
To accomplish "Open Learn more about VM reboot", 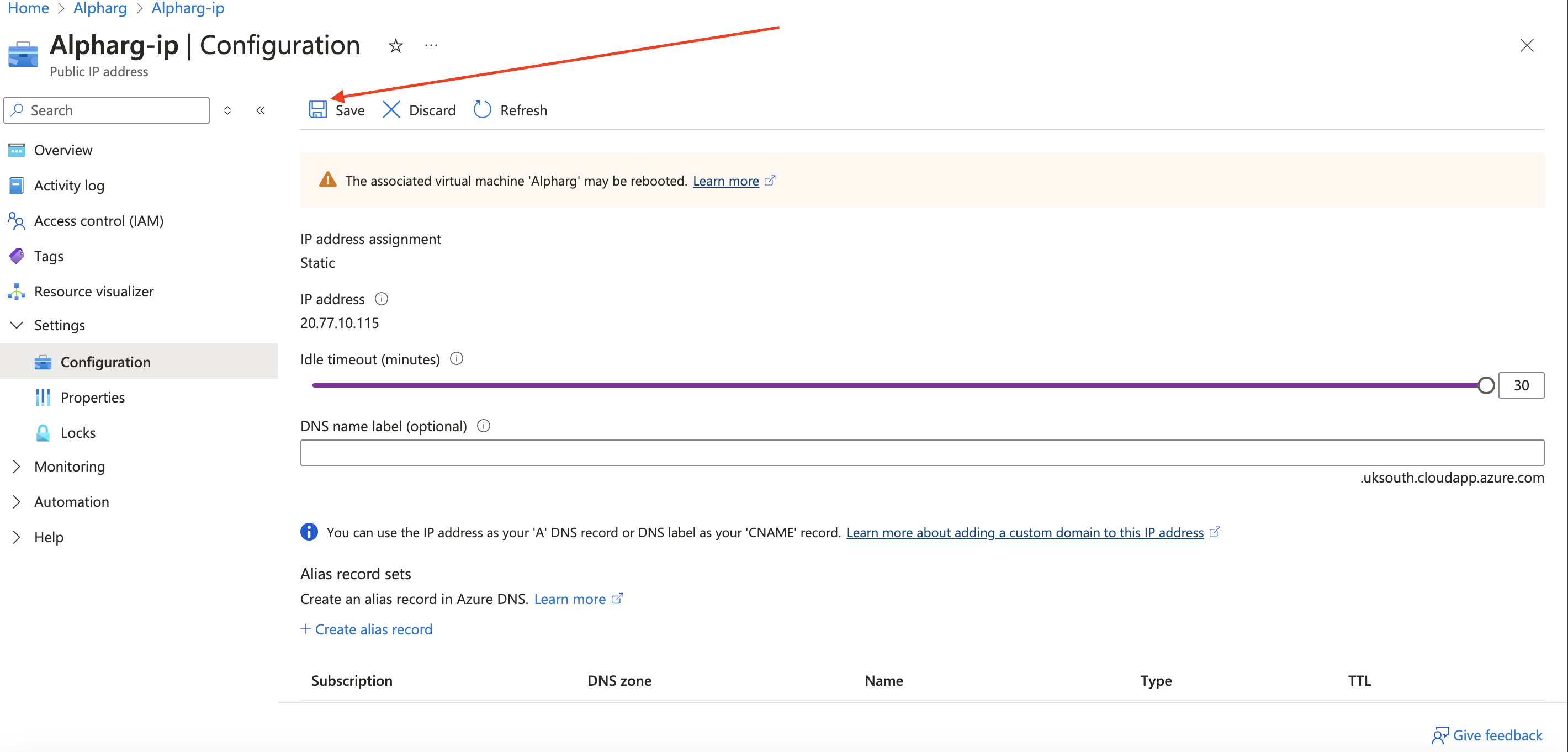I will click(725, 181).
